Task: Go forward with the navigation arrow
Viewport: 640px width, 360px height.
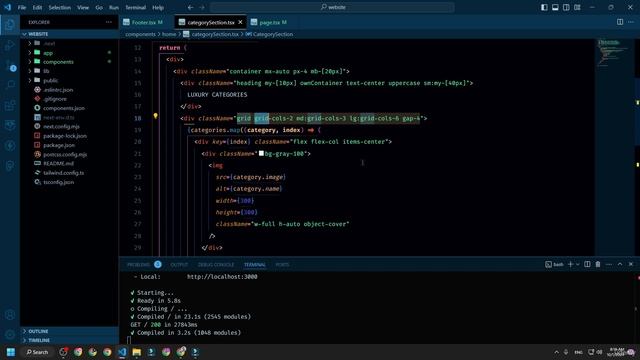Action: [x=202, y=7]
